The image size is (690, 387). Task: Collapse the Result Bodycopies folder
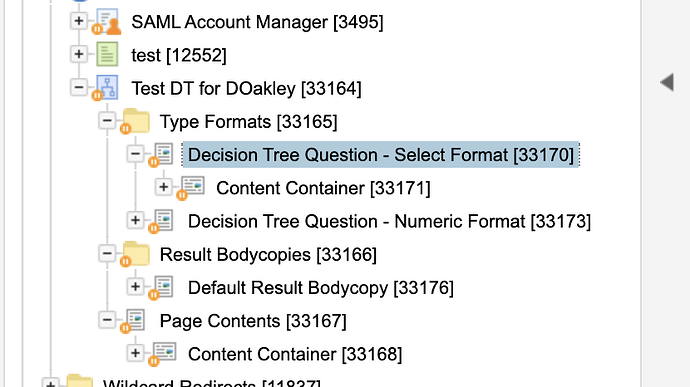point(107,254)
